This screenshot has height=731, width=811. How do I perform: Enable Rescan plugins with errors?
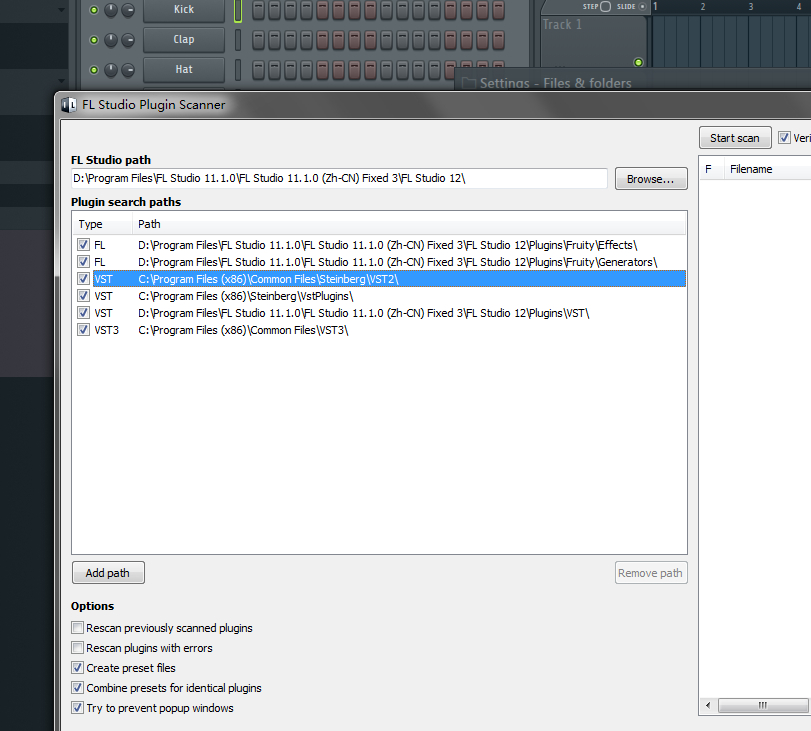coord(78,648)
